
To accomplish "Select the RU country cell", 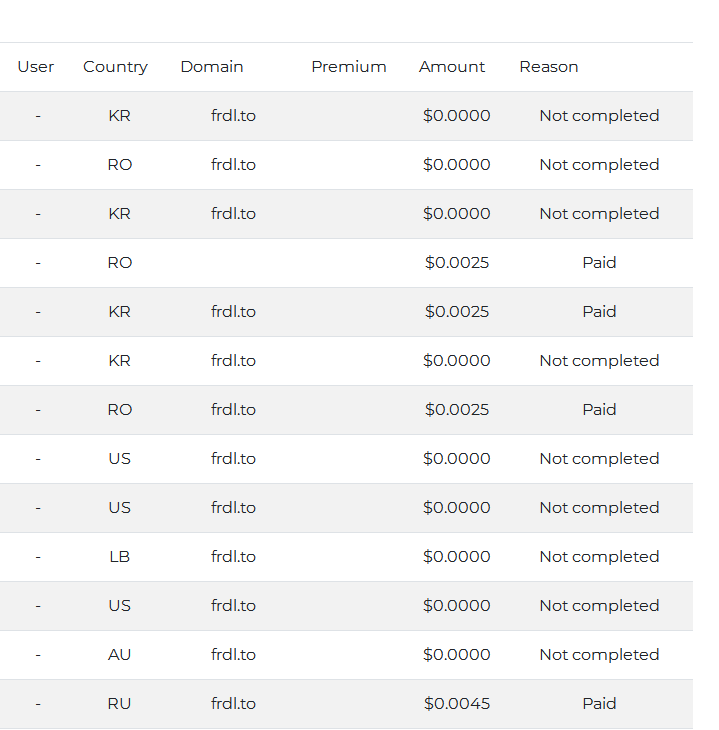I will pos(119,704).
